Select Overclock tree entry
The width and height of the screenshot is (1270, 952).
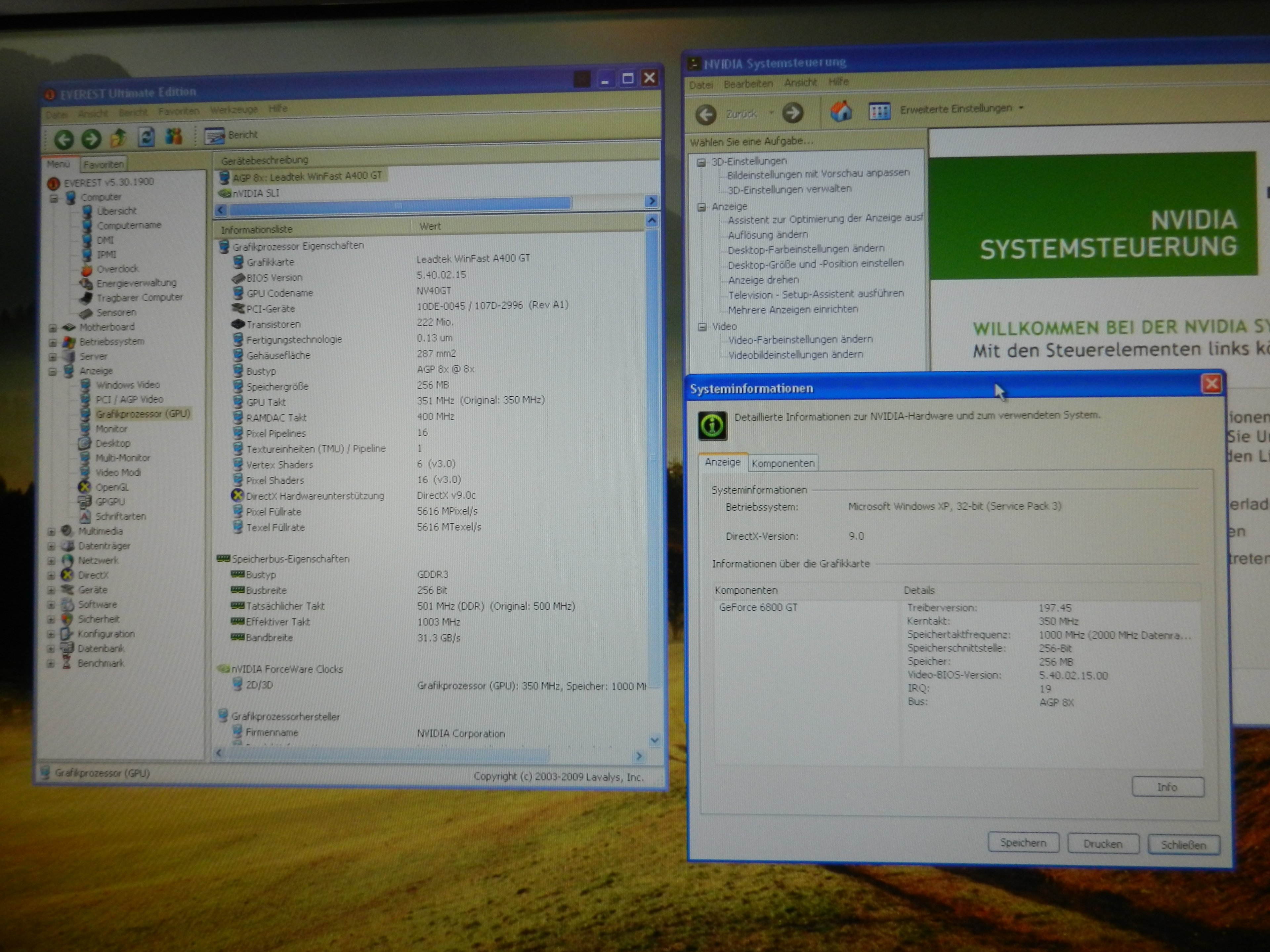tap(117, 268)
